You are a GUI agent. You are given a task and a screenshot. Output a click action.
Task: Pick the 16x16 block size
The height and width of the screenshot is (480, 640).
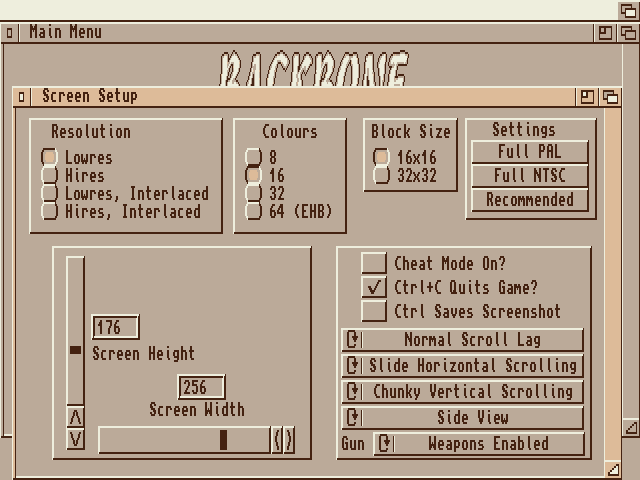[382, 157]
